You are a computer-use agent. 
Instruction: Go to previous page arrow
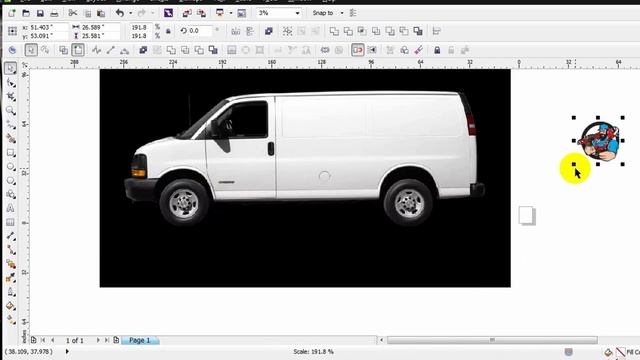53,340
